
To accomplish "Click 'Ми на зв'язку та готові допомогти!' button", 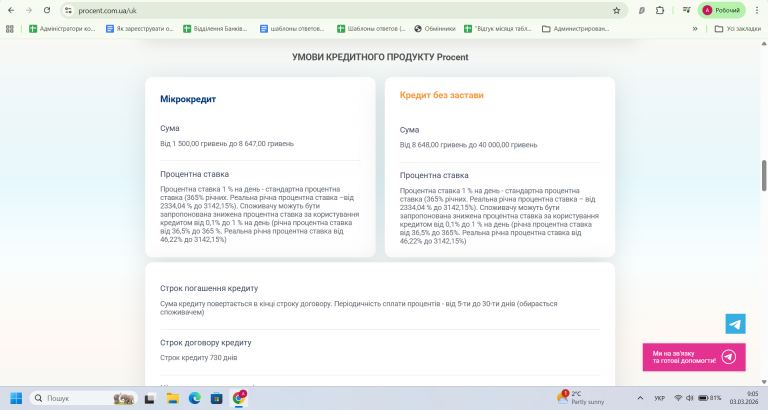I will pyautogui.click(x=694, y=357).
